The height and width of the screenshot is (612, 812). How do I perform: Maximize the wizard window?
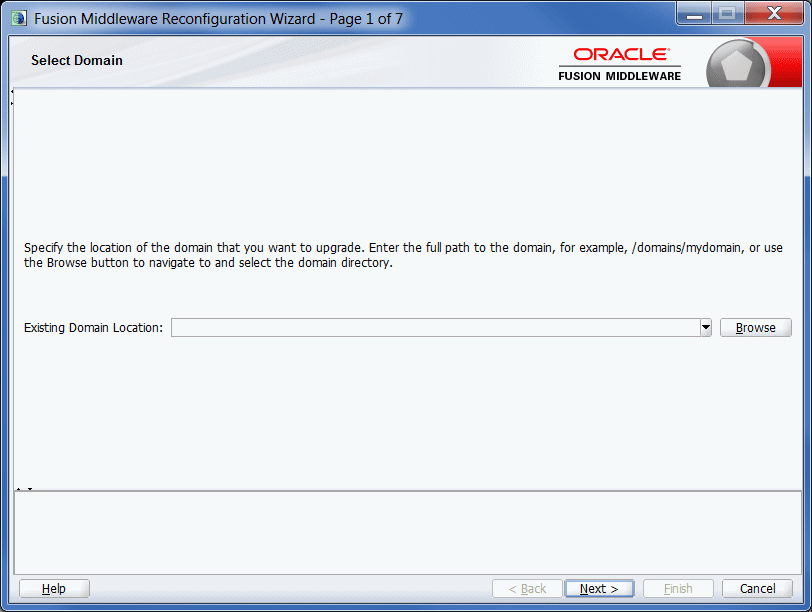pos(728,14)
